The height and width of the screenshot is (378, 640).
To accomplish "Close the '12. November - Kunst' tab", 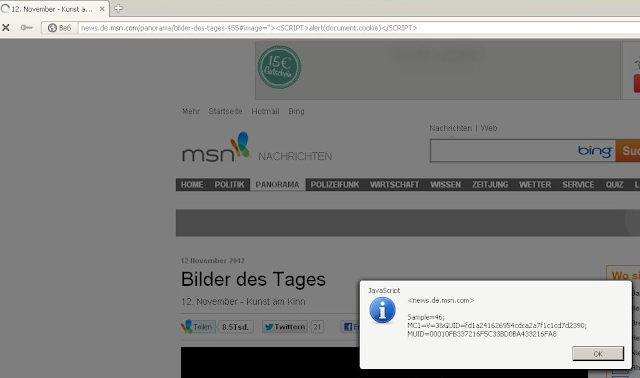I will tap(102, 9).
